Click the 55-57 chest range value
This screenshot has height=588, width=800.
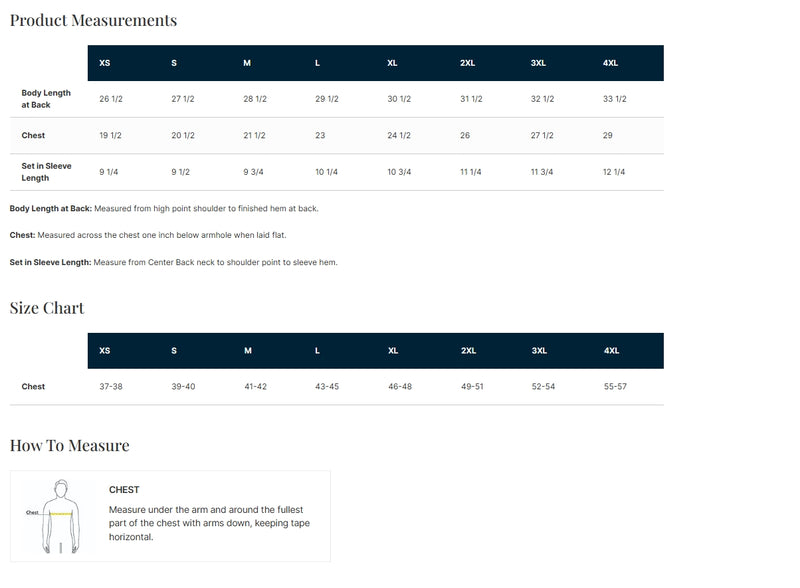click(x=615, y=387)
